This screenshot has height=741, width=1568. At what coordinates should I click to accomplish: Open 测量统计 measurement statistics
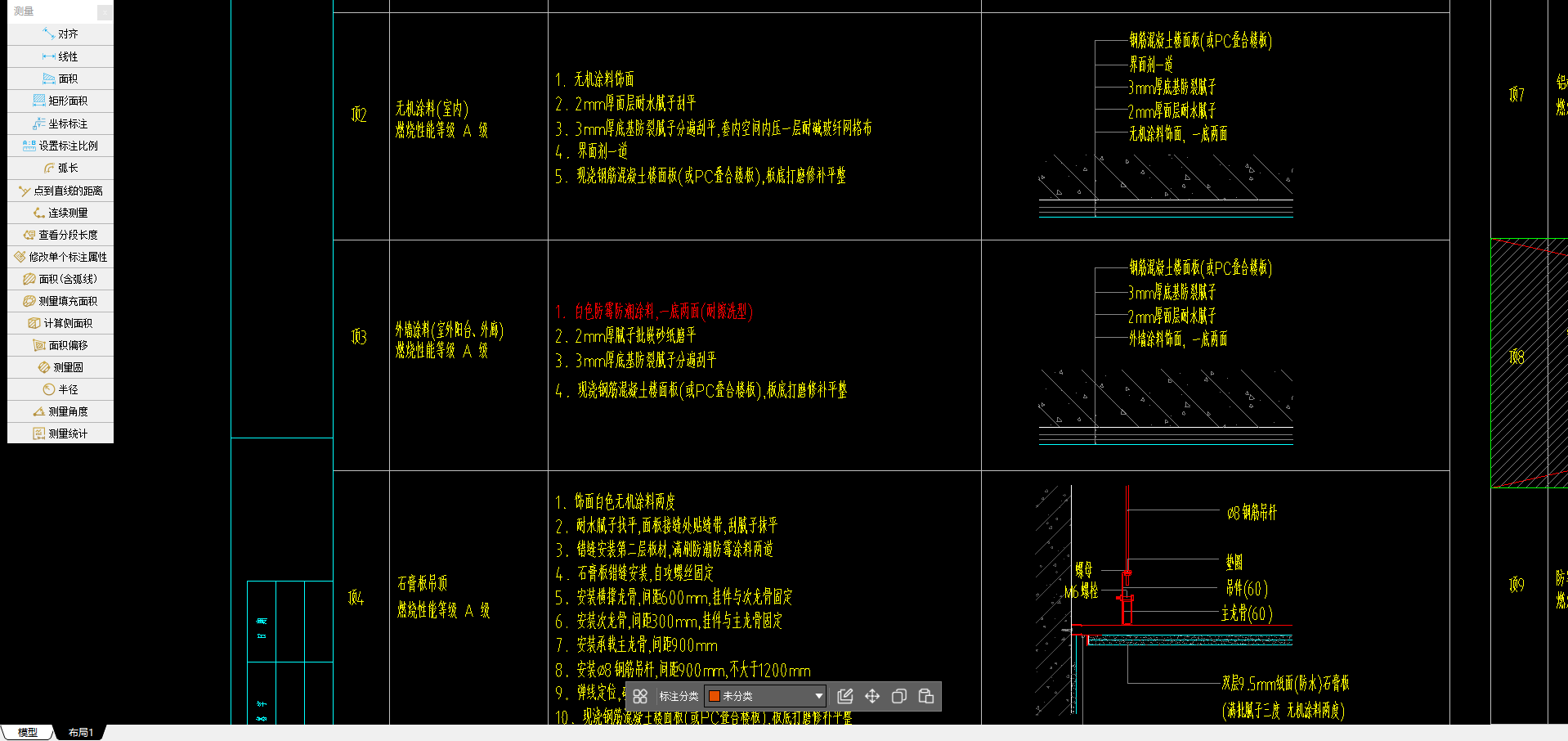point(60,433)
